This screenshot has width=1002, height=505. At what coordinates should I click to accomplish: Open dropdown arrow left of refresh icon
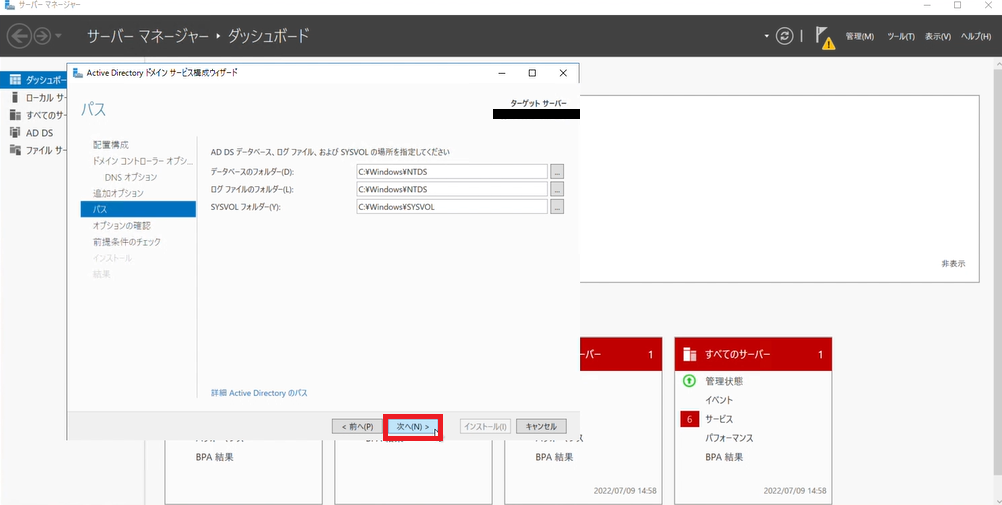(766, 36)
